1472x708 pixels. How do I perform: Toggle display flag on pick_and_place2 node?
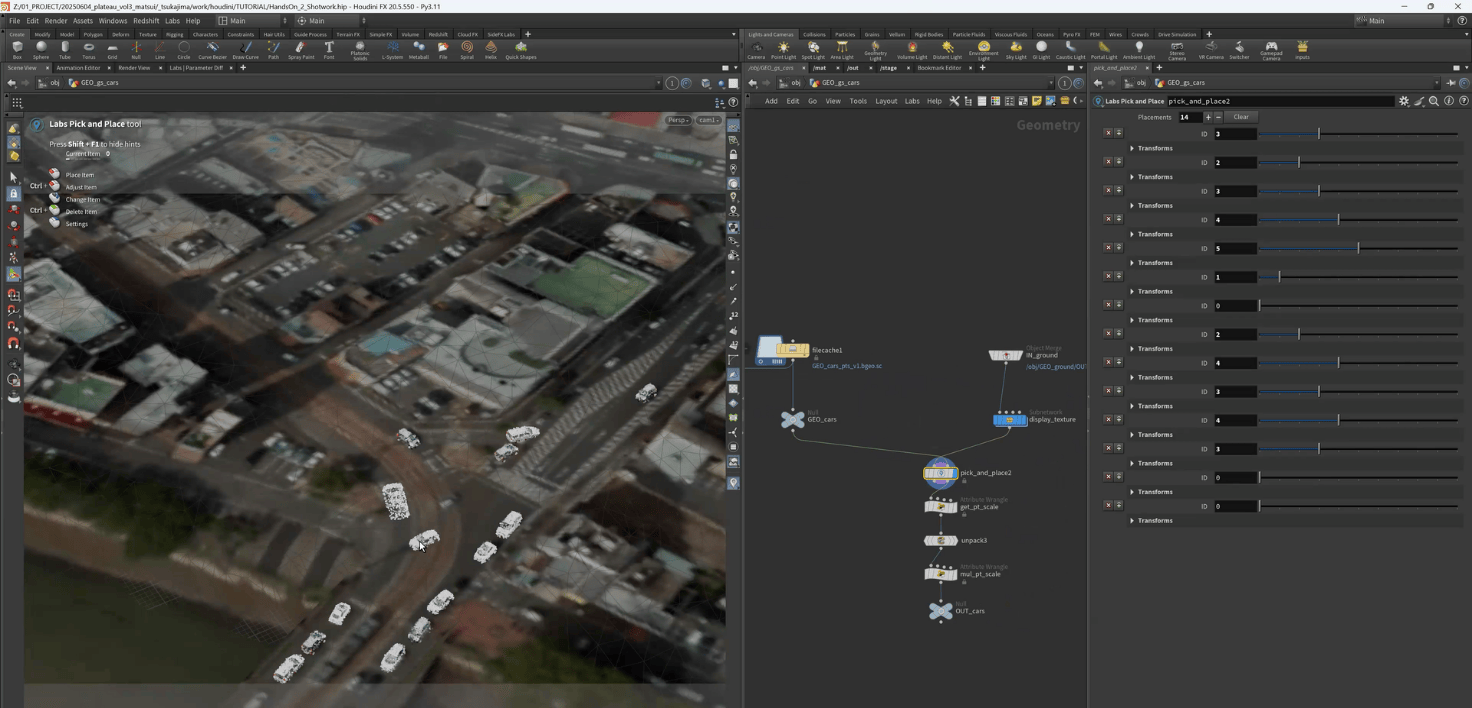point(954,473)
